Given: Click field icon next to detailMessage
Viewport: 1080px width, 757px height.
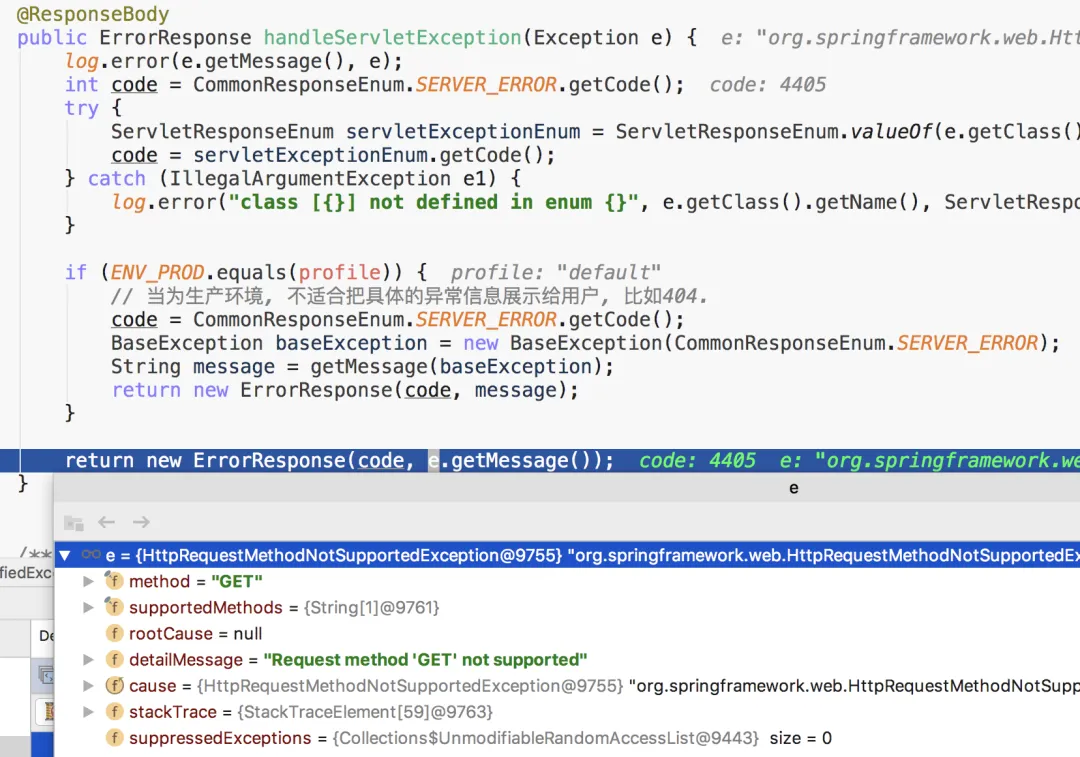Looking at the screenshot, I should point(114,660).
